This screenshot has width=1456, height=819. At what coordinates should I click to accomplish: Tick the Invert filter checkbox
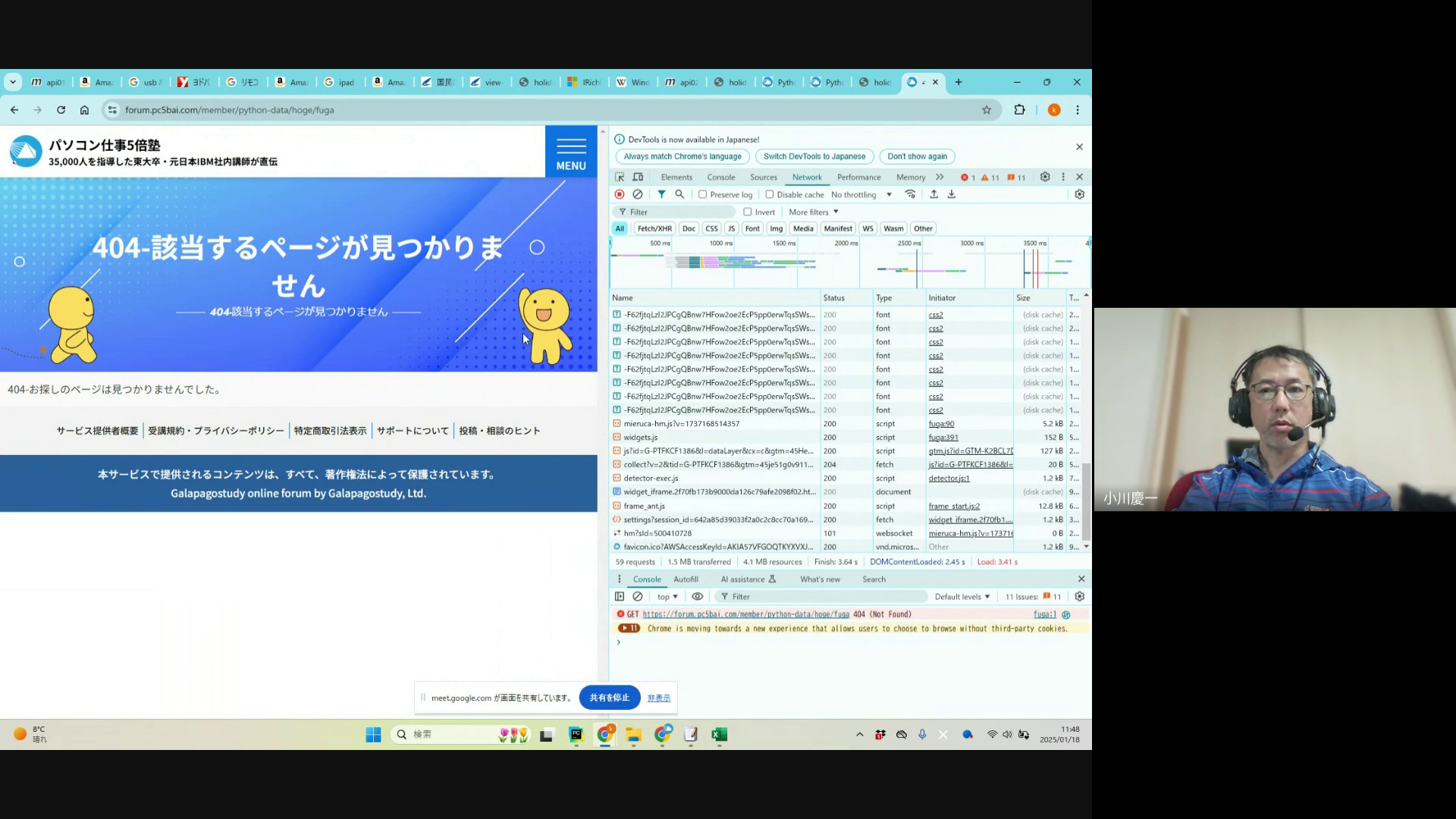(748, 212)
